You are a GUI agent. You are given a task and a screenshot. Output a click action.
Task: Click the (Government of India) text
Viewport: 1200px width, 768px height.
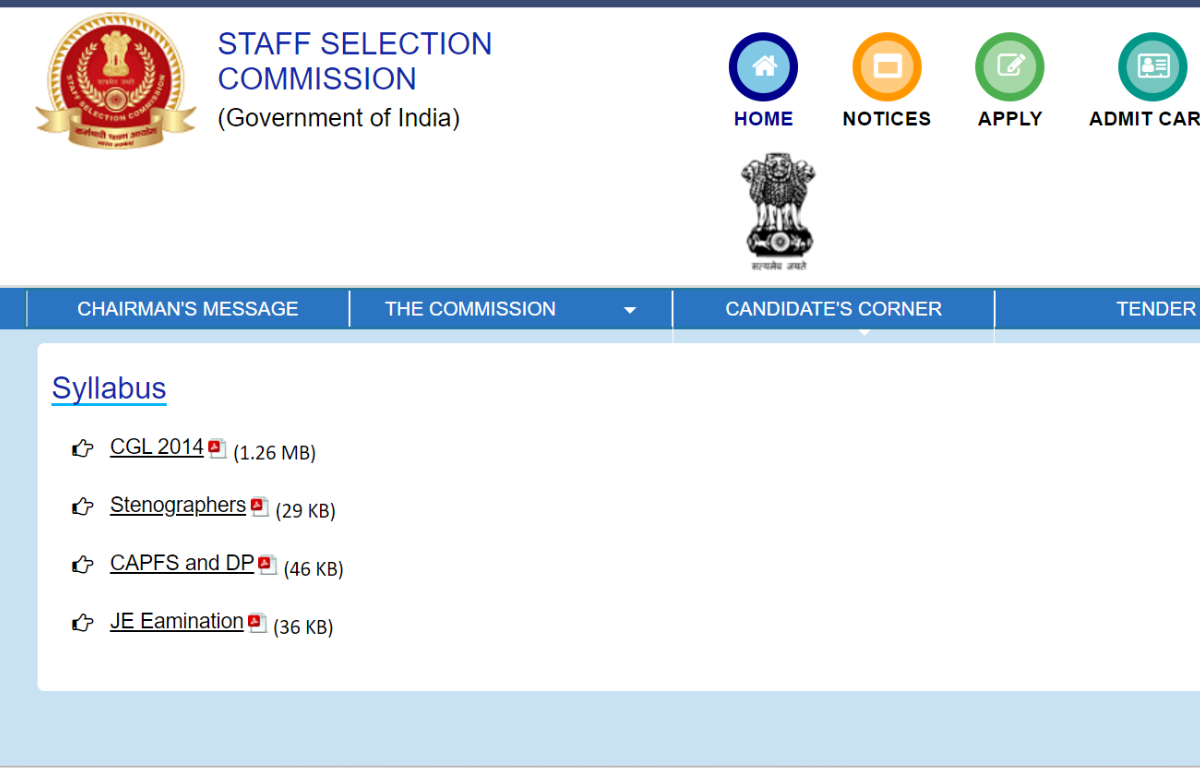tap(339, 118)
